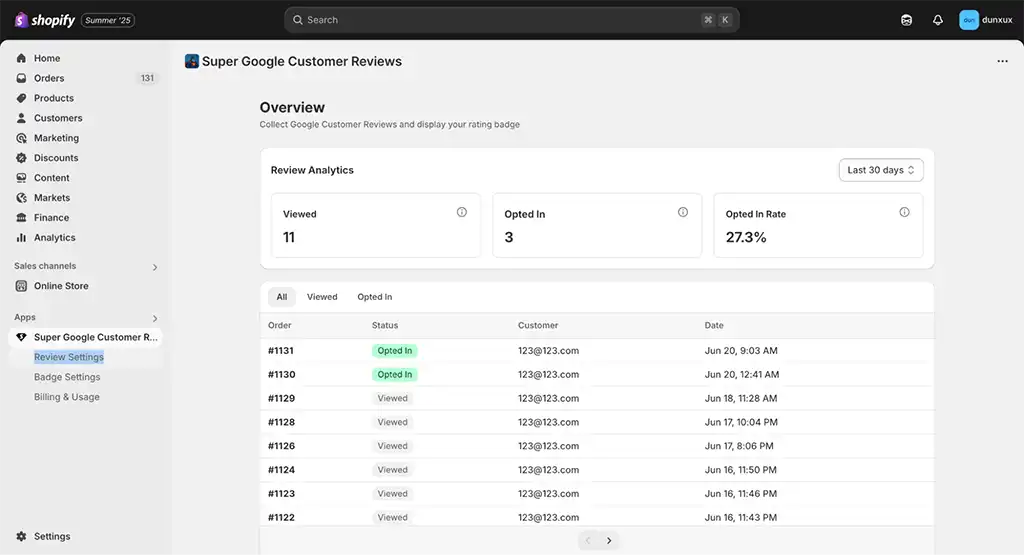Select the All tab

[x=281, y=297]
